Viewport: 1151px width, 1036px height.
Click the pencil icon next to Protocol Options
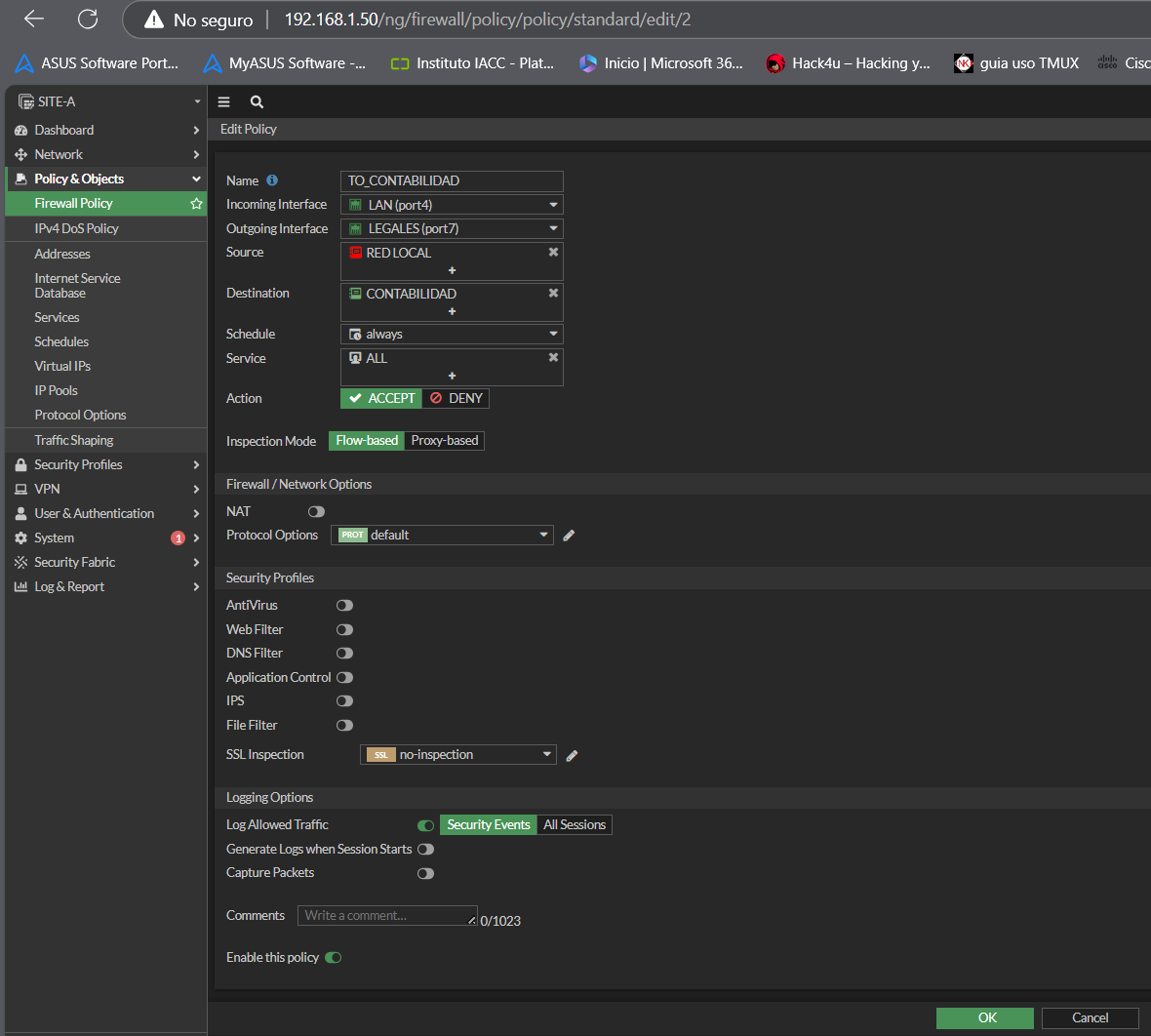pos(569,535)
